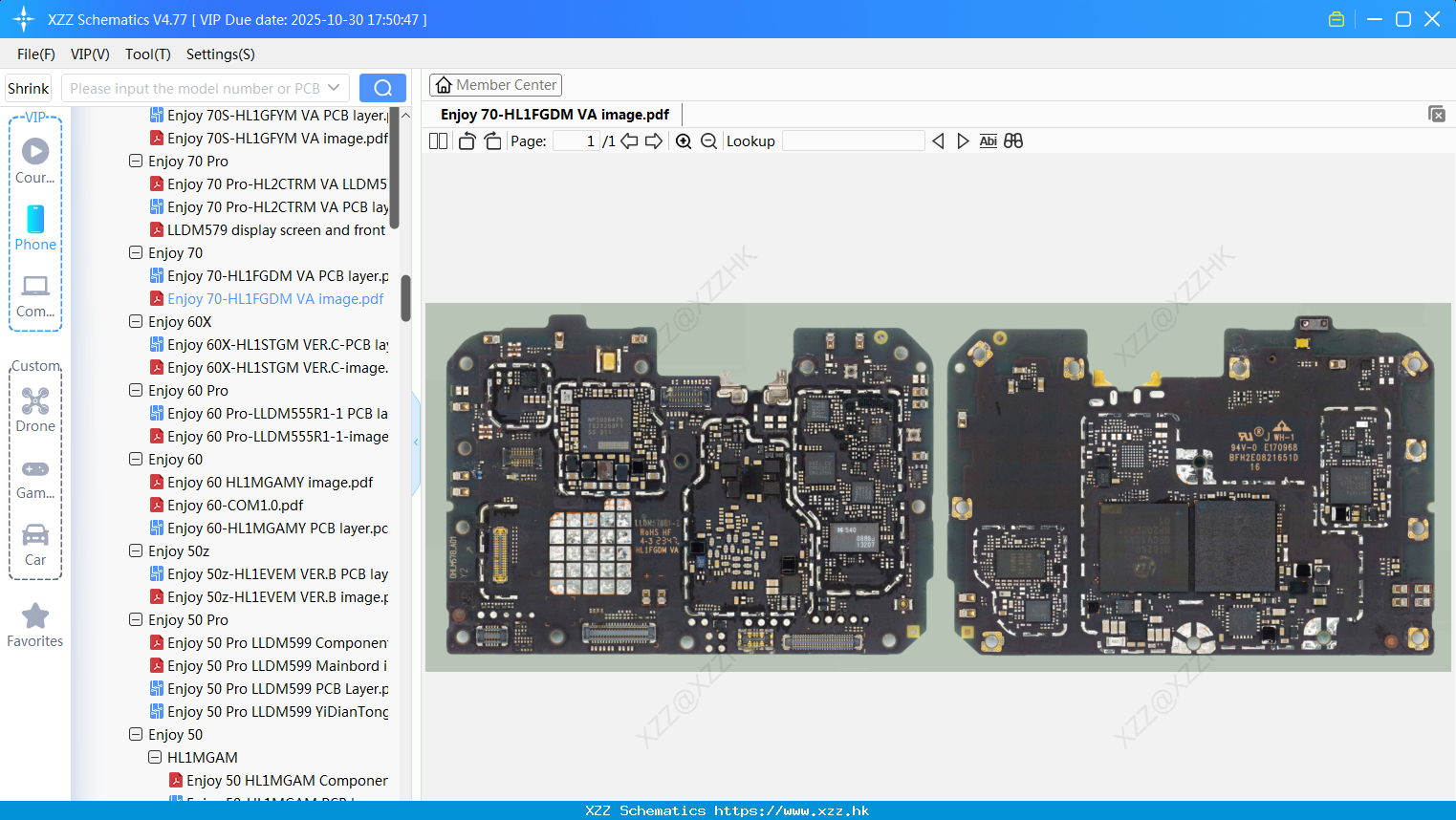Toggle the two-page split view icon
The width and height of the screenshot is (1456, 820).
[439, 140]
